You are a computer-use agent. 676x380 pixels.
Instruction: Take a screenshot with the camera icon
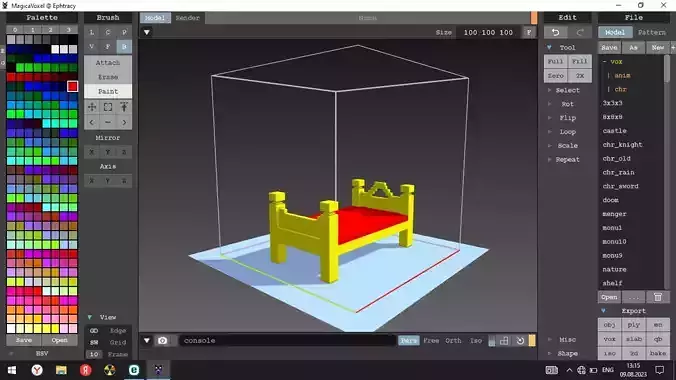162,341
